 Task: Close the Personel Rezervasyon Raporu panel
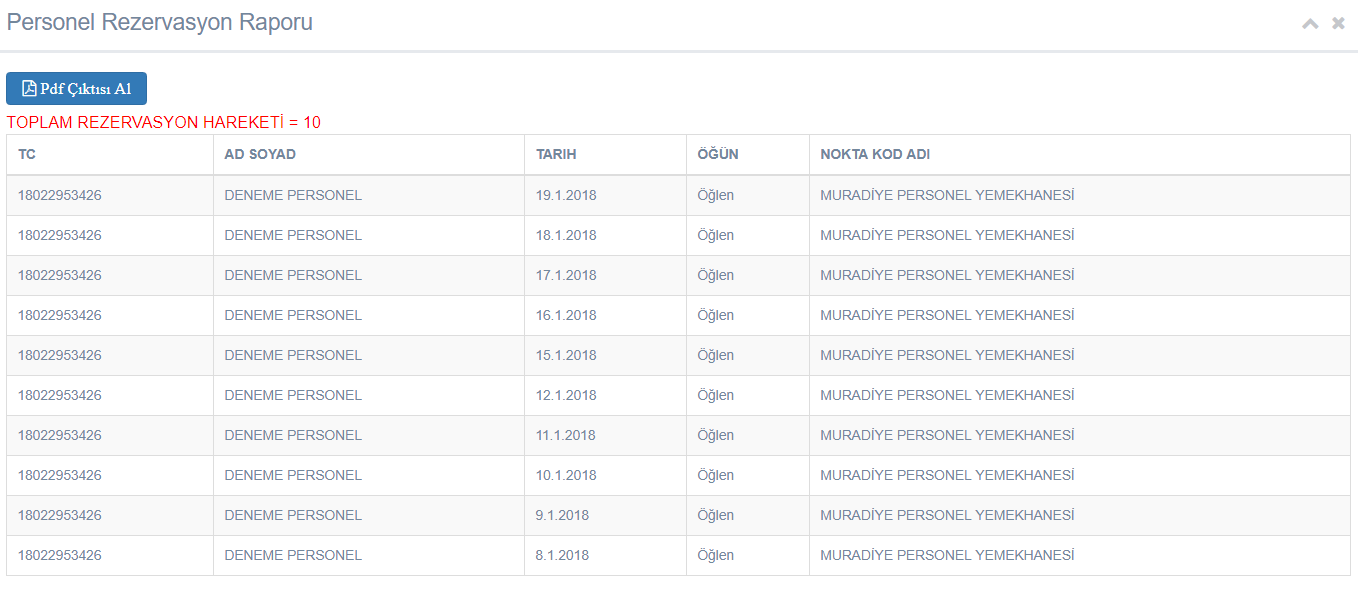pos(1338,23)
